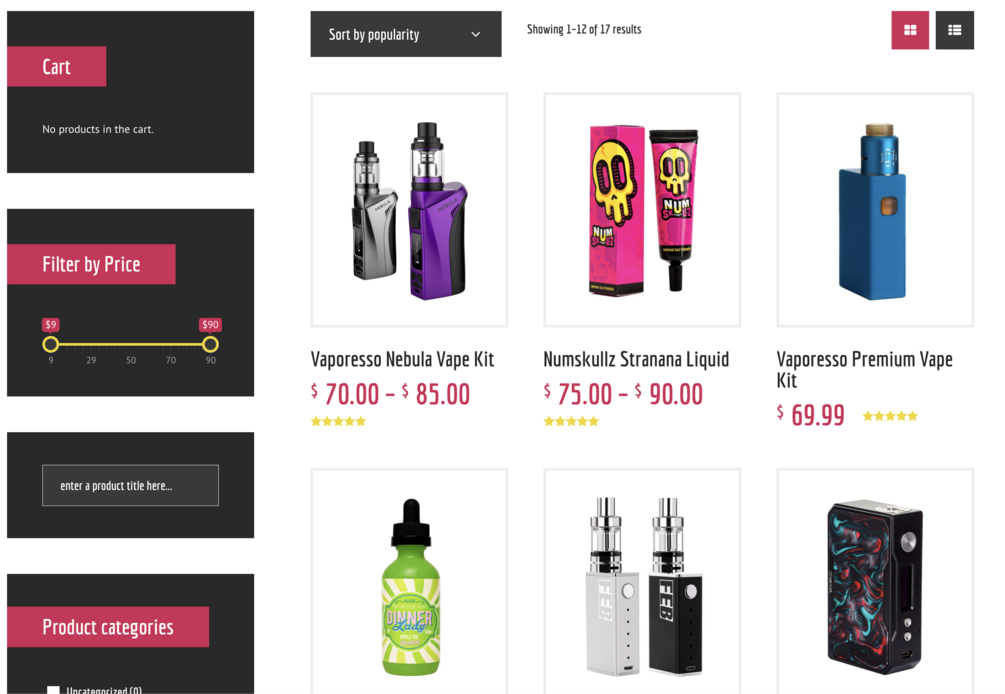Switch to grid view layout

tap(910, 30)
